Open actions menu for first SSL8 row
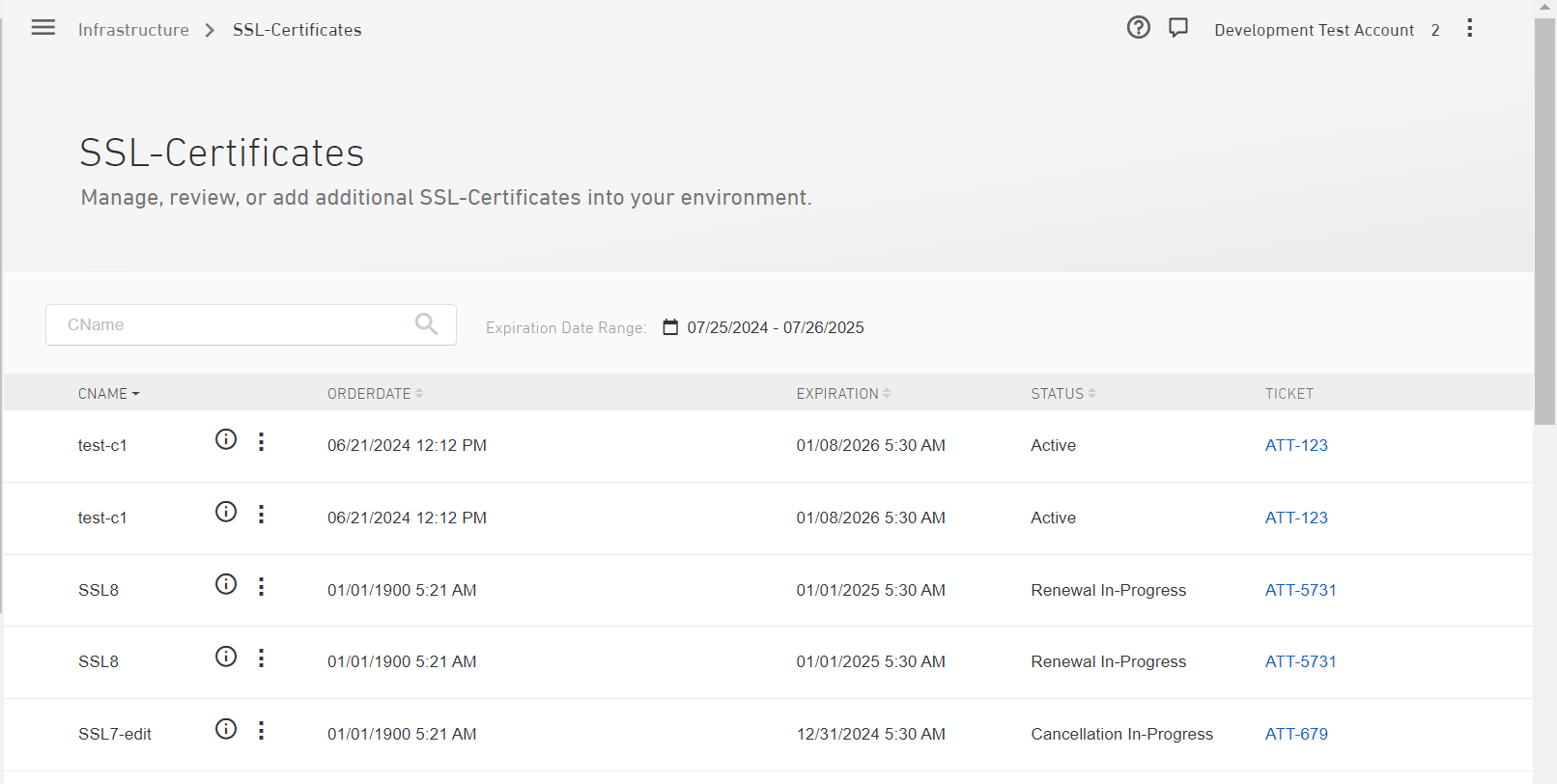The height and width of the screenshot is (784, 1557). pyautogui.click(x=261, y=587)
